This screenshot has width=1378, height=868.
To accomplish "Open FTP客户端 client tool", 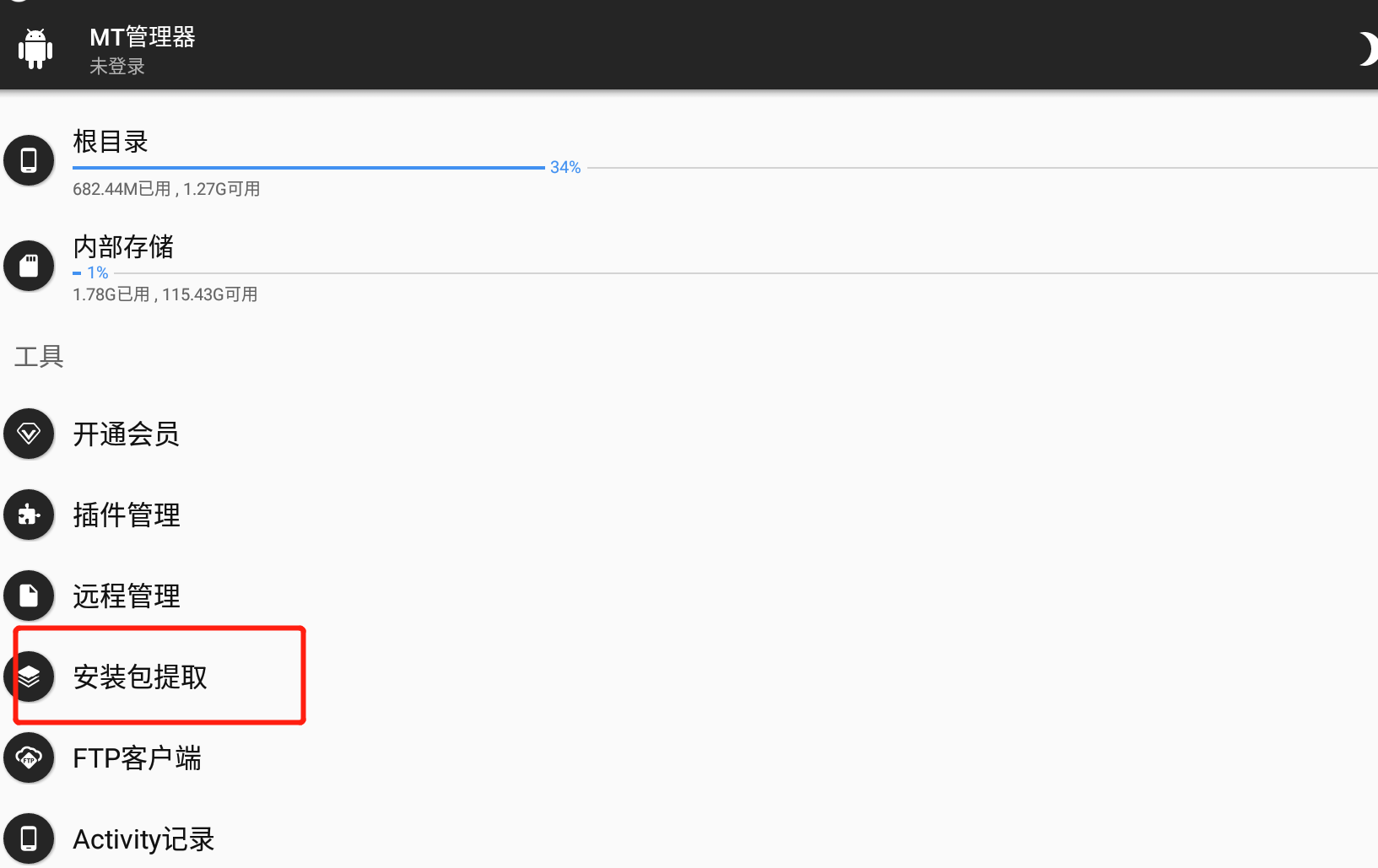I will pyautogui.click(x=137, y=758).
